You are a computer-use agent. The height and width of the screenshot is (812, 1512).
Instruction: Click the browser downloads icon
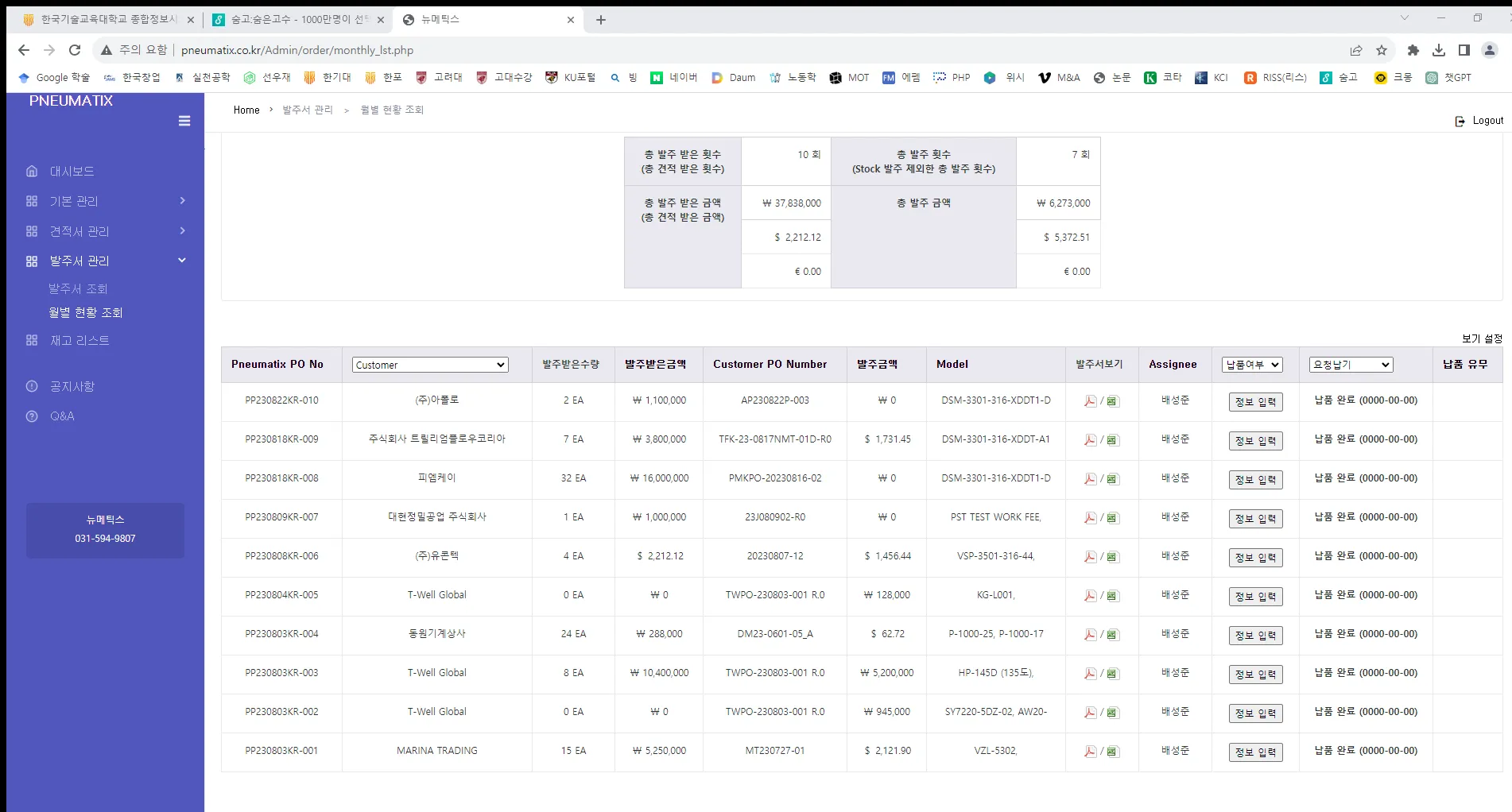1438,49
